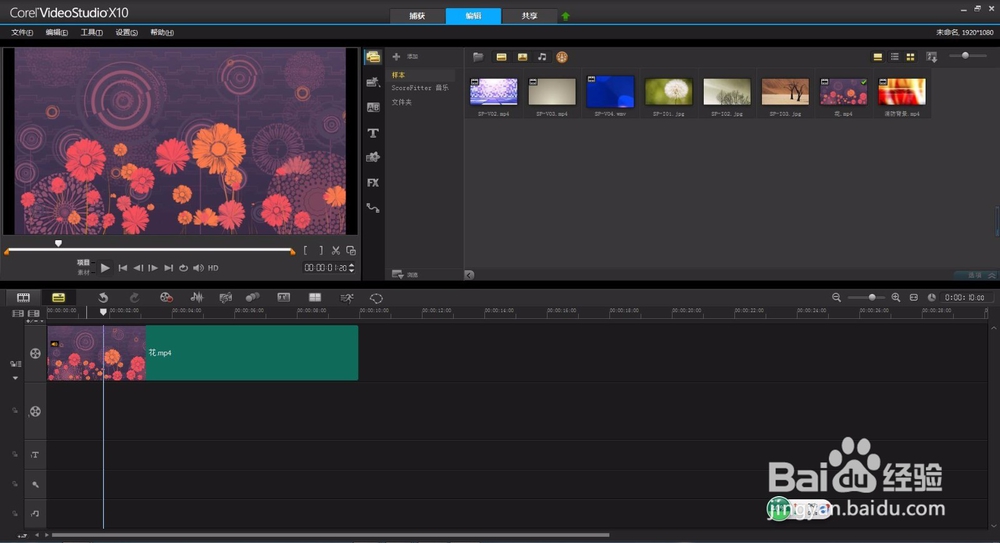Toggle library title display button
The image size is (1000, 543).
[878, 57]
